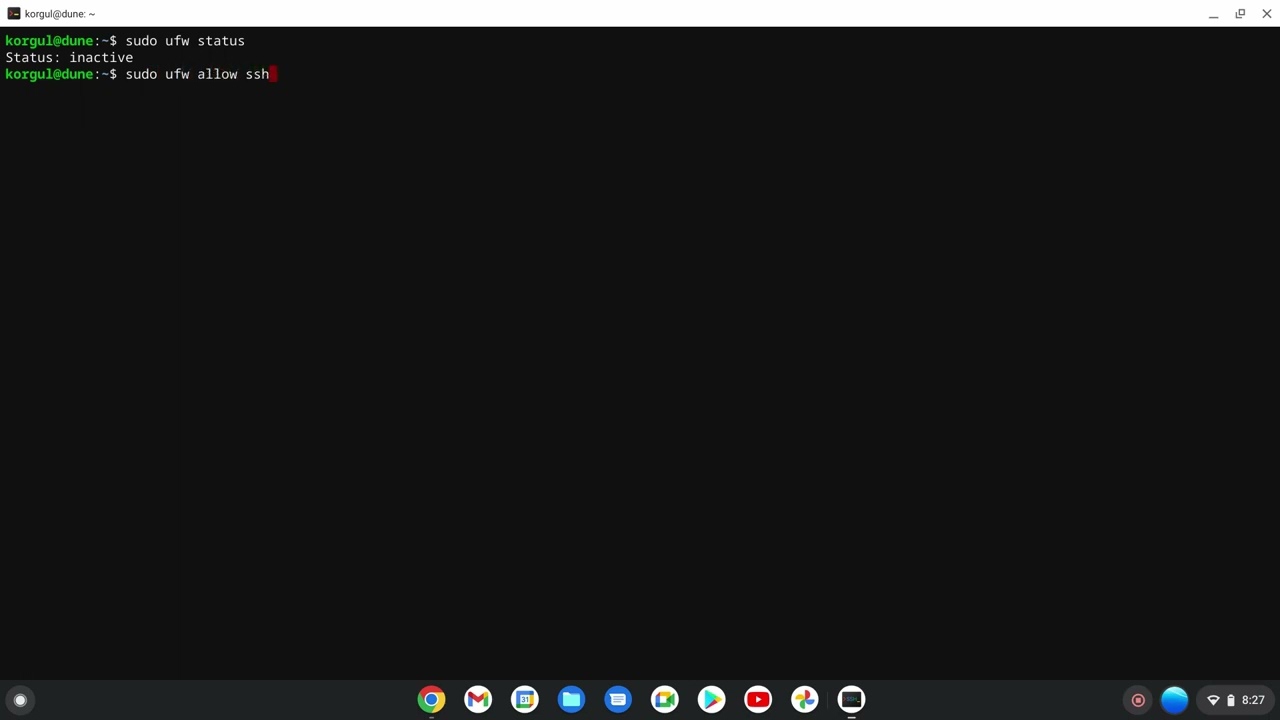Click the "sudo ufw allow ssh" command
Screen dimensions: 1280x720
pos(197,75)
